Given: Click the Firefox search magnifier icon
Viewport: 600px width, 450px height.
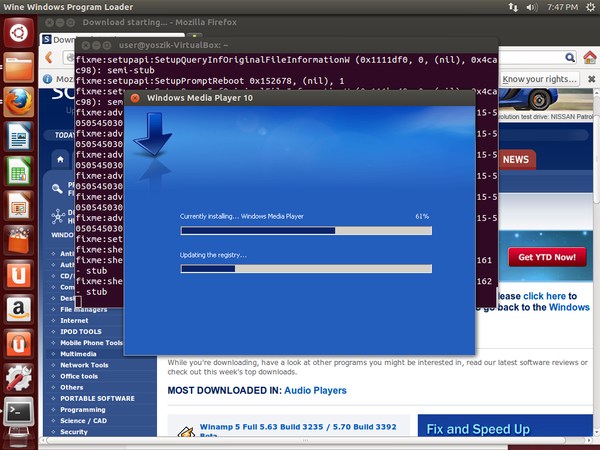Looking at the screenshot, I should point(570,58).
